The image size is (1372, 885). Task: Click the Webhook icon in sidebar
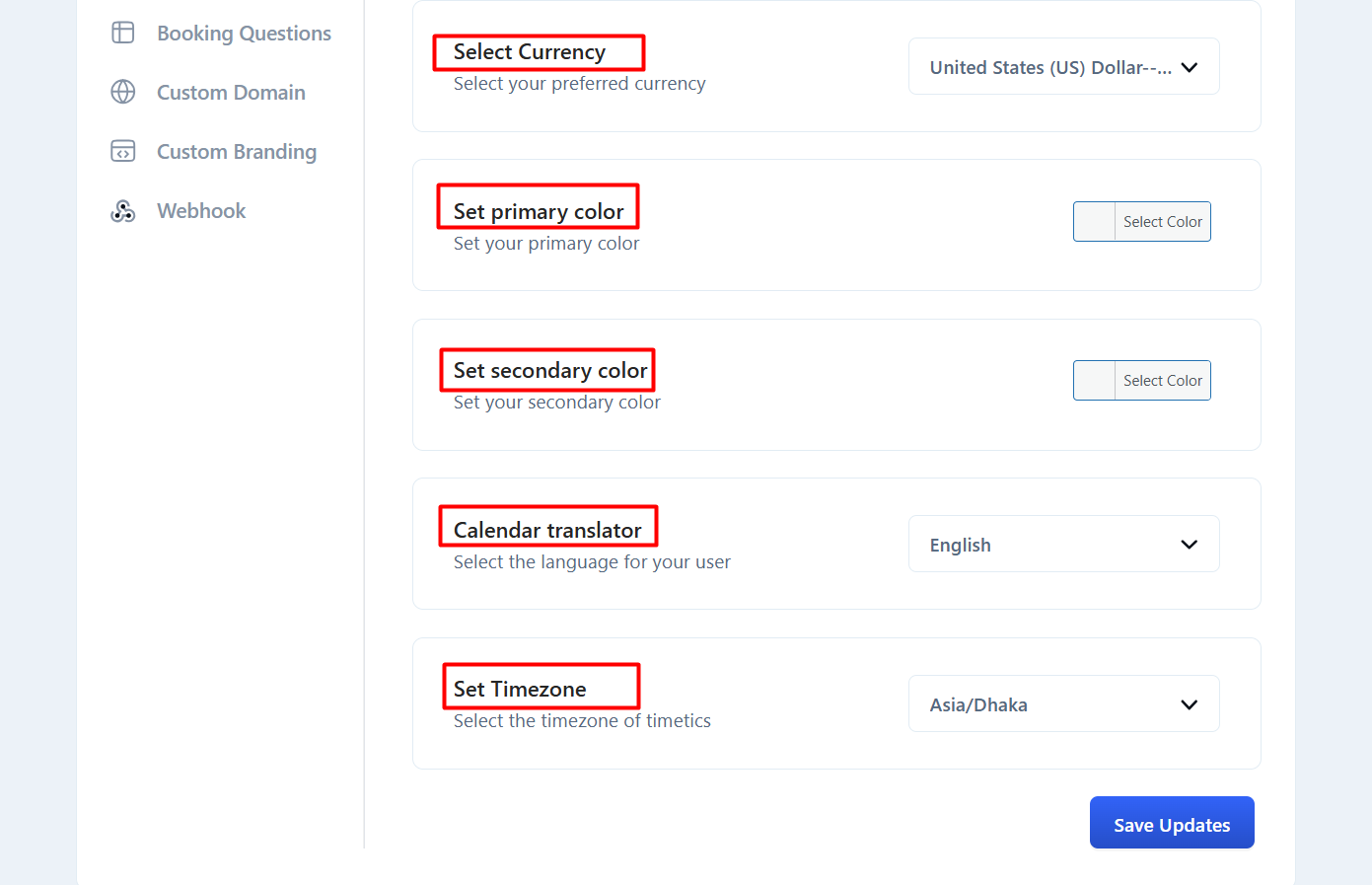pos(123,210)
